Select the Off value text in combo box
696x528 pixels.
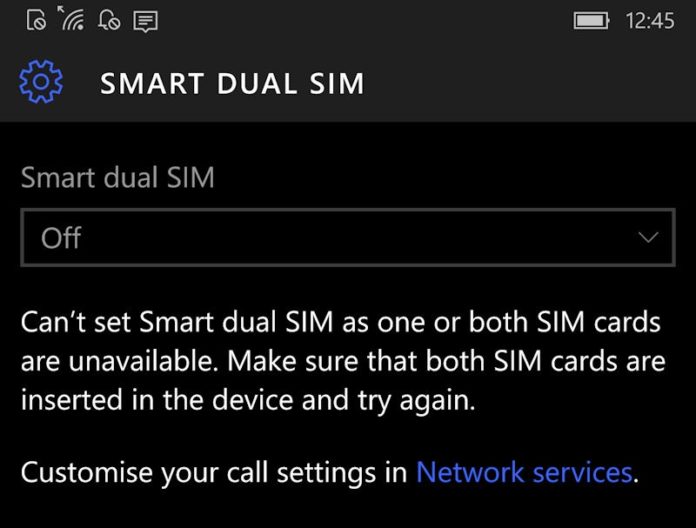point(61,238)
